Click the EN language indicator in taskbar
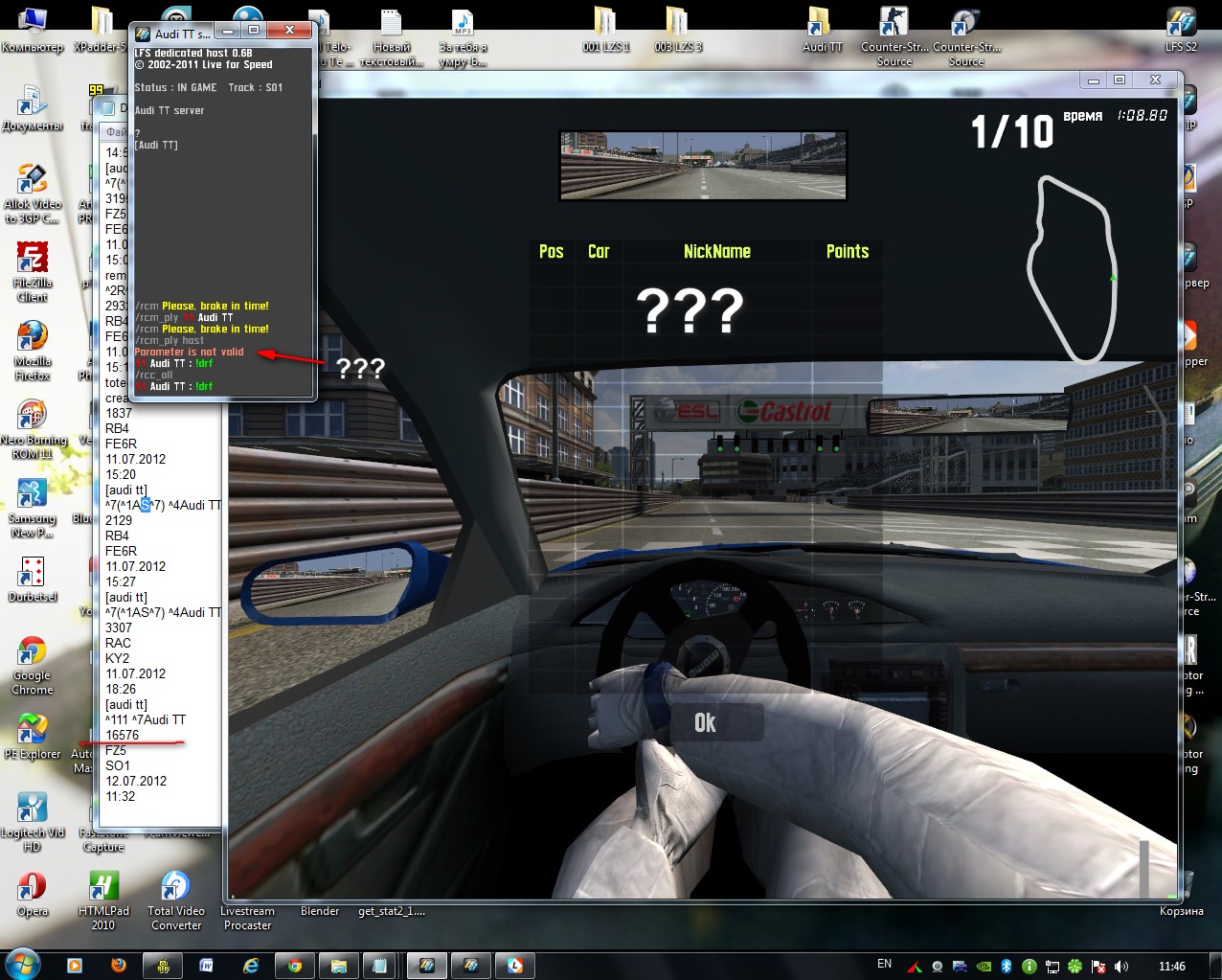This screenshot has width=1222, height=980. [x=884, y=965]
